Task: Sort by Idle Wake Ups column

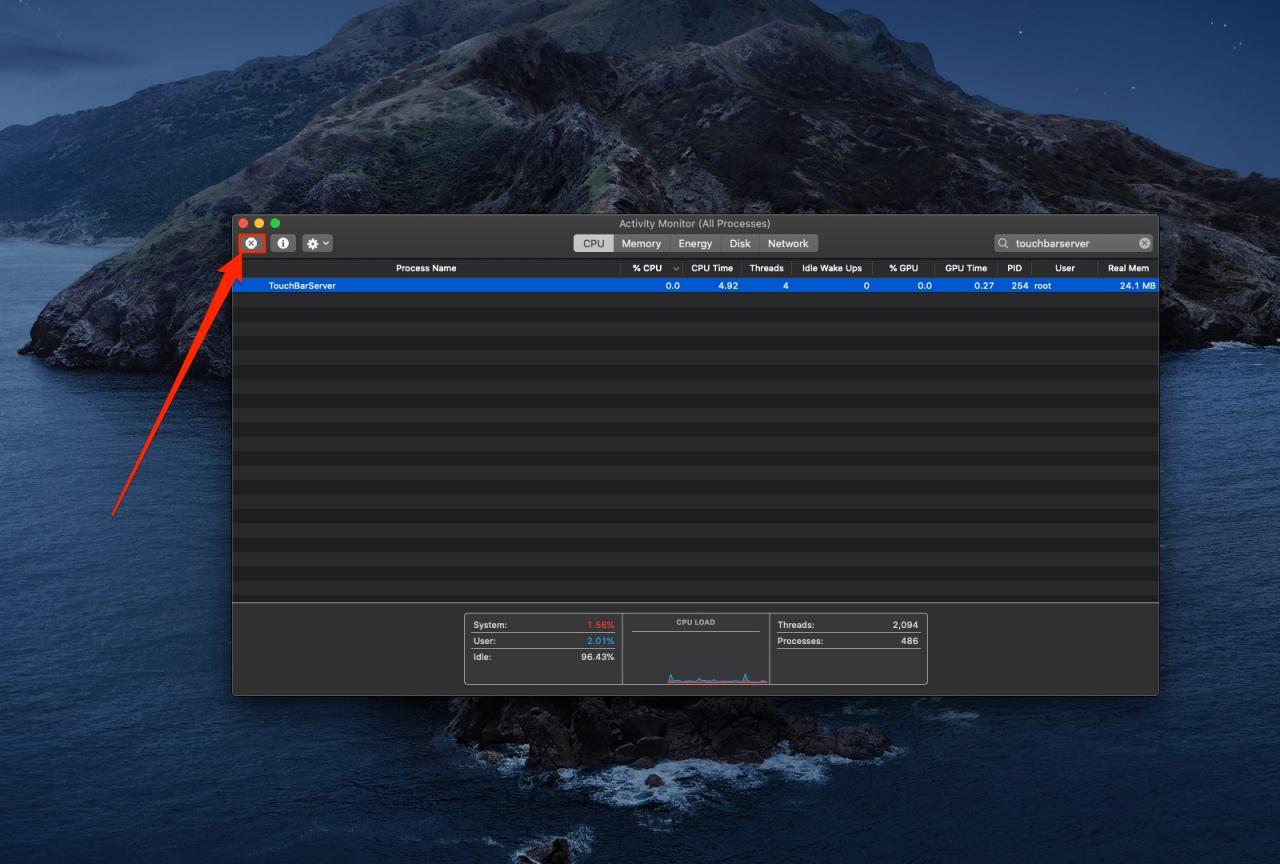Action: (832, 268)
